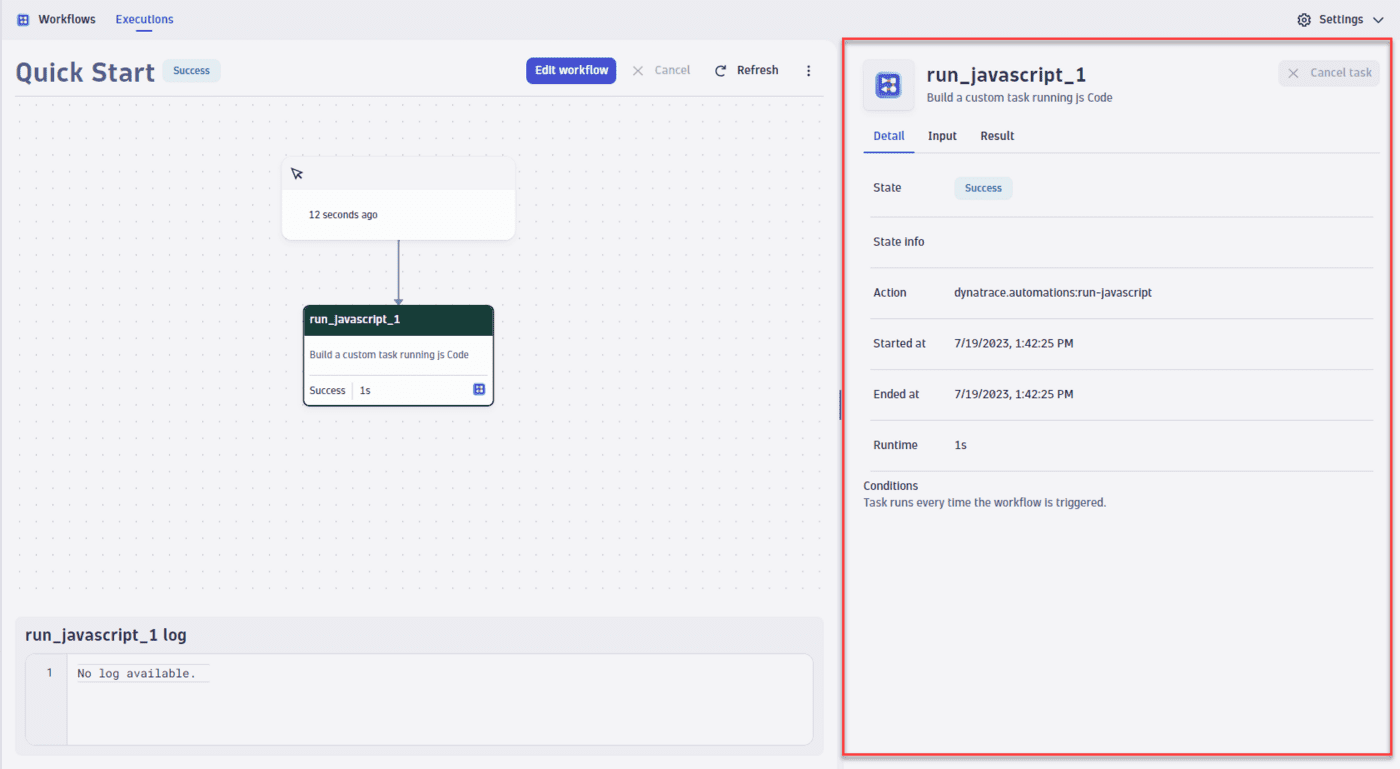
Task: Open the Detail tab
Action: point(888,135)
